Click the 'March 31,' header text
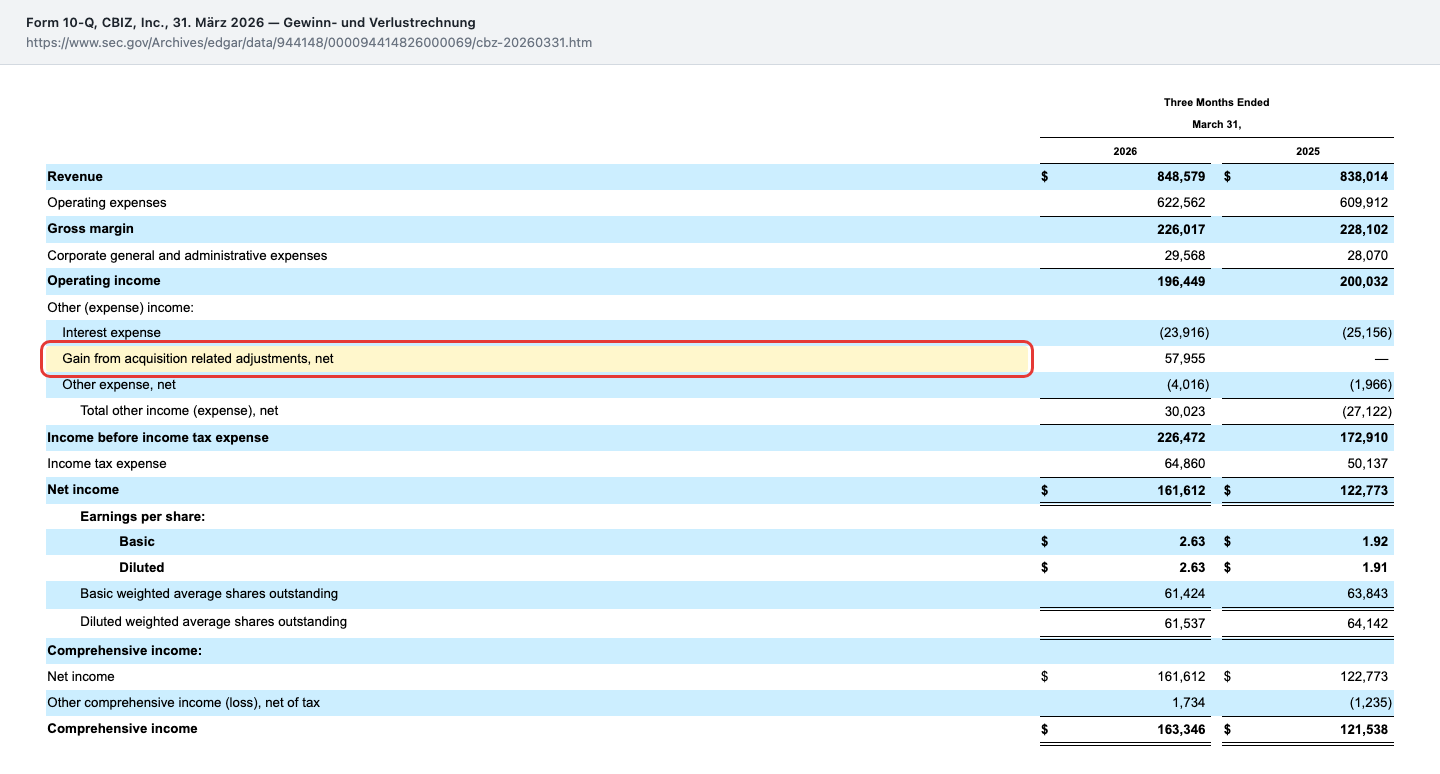Viewport: 1440px width, 774px height. [x=1216, y=124]
